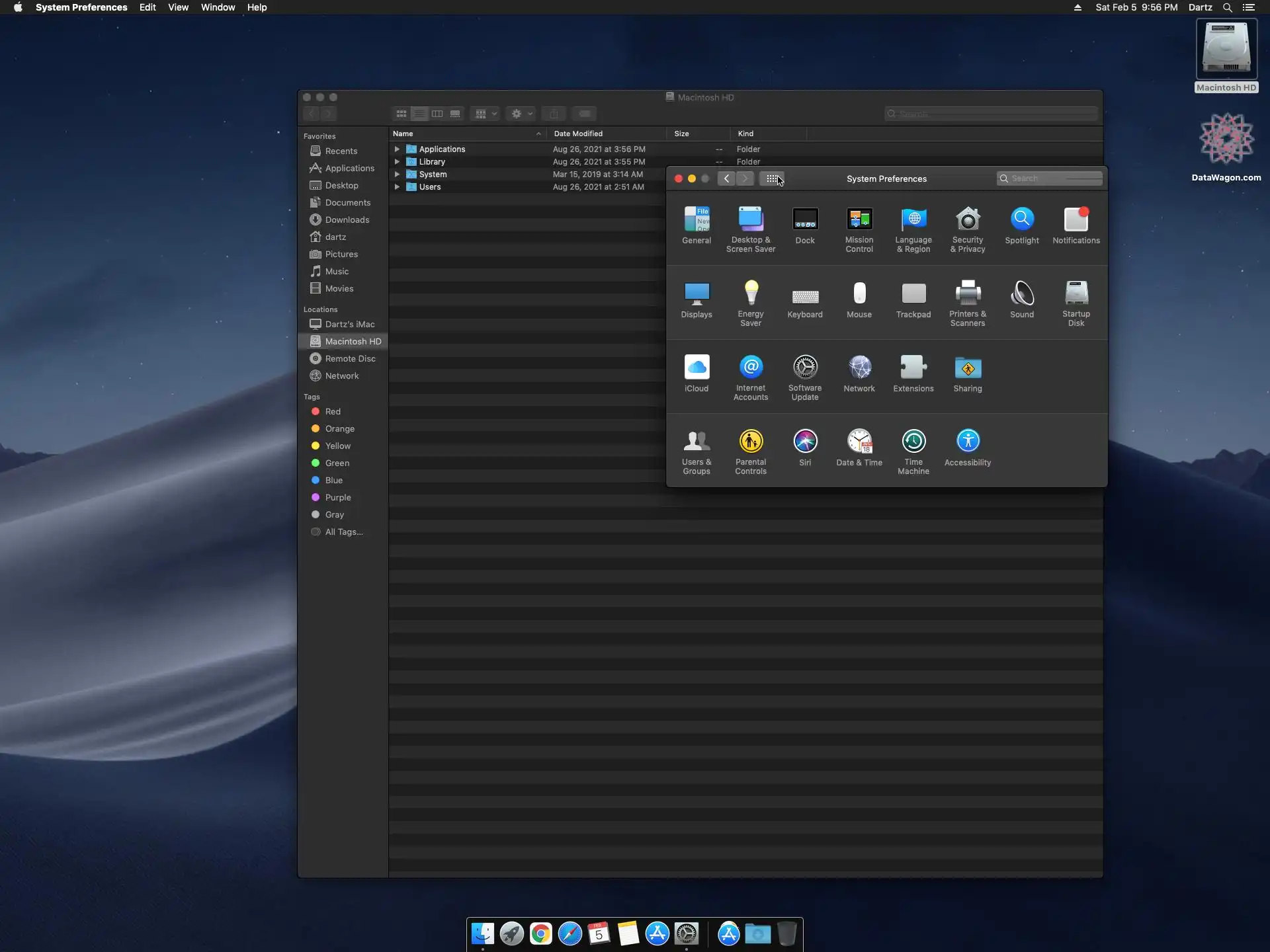Select Downloads in Finder sidebar
Screen dimensions: 1270x952
coord(347,220)
